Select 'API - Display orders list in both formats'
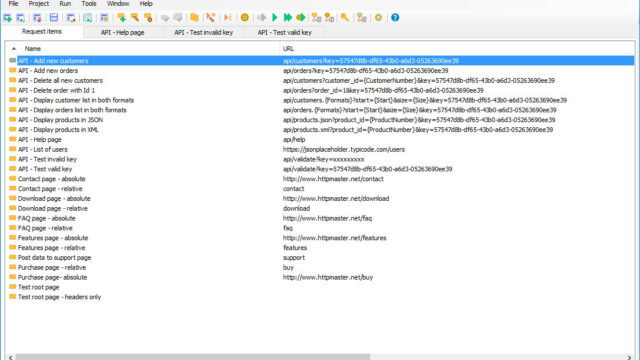Screen dimensions: 640x360 (321, 110)
